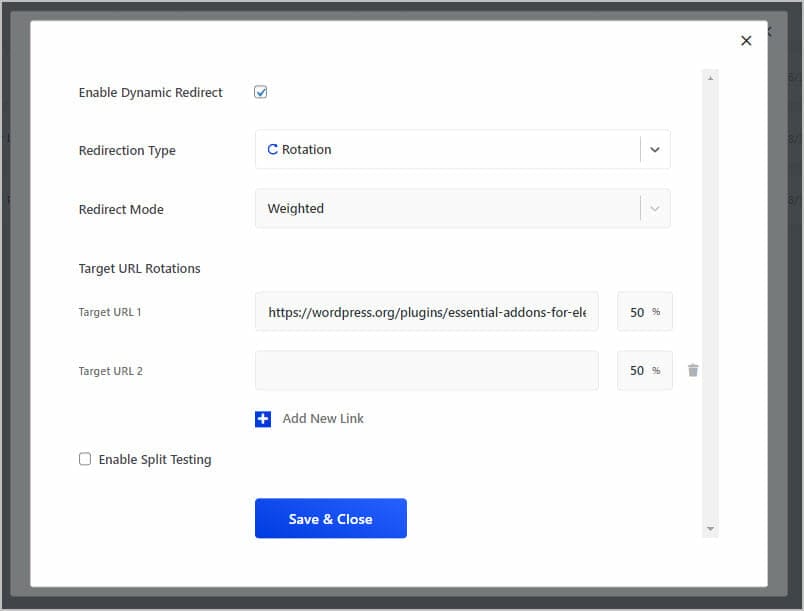The height and width of the screenshot is (611, 804).
Task: Select Target URL 2 percentage weight box
Action: coord(645,371)
